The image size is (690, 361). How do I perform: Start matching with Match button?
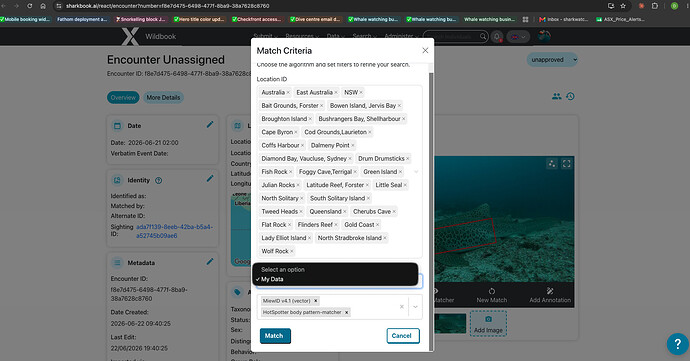tap(275, 335)
